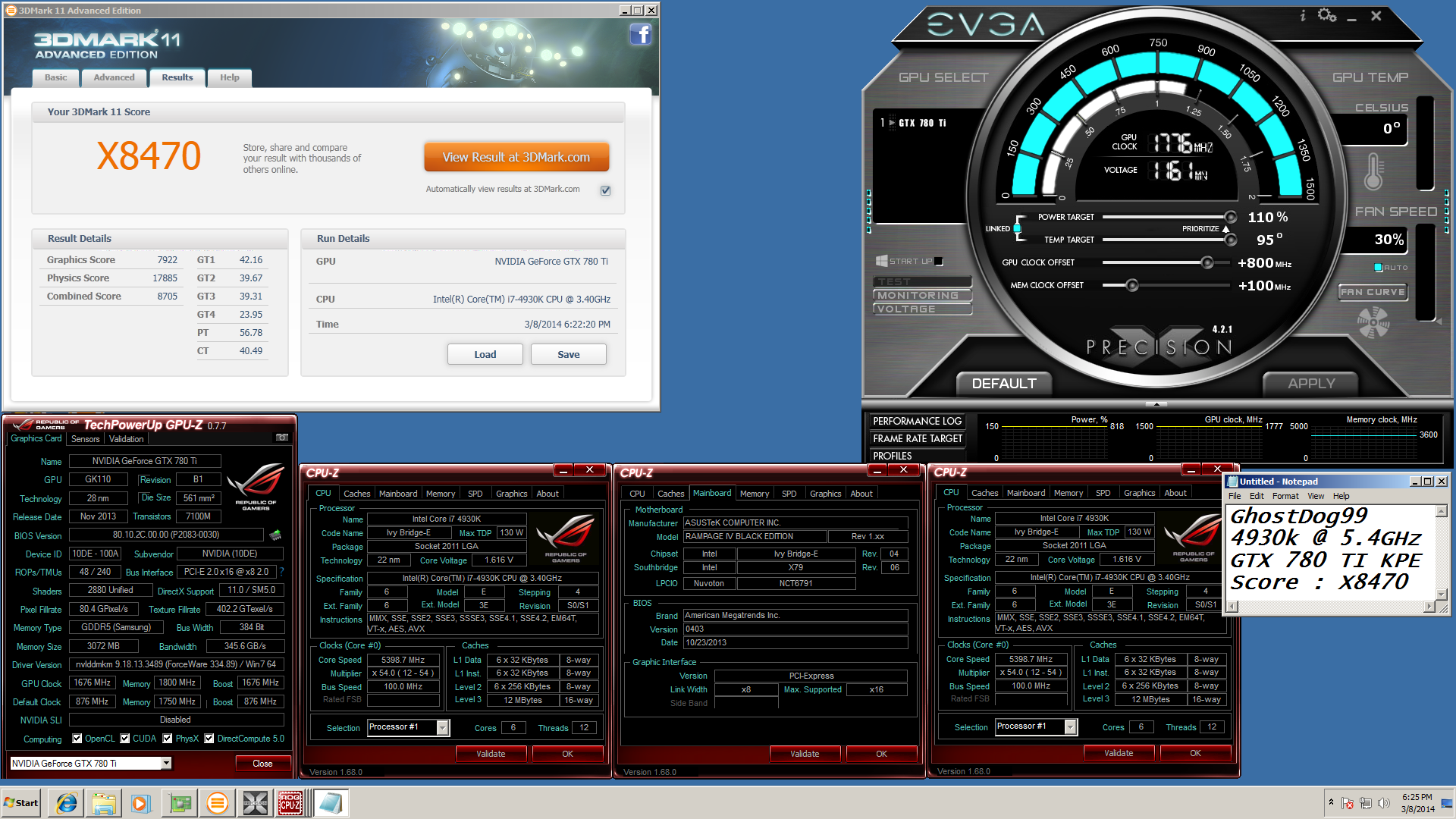
Task: Toggle OpenCL checkbox in GPU-Z
Action: (x=77, y=739)
